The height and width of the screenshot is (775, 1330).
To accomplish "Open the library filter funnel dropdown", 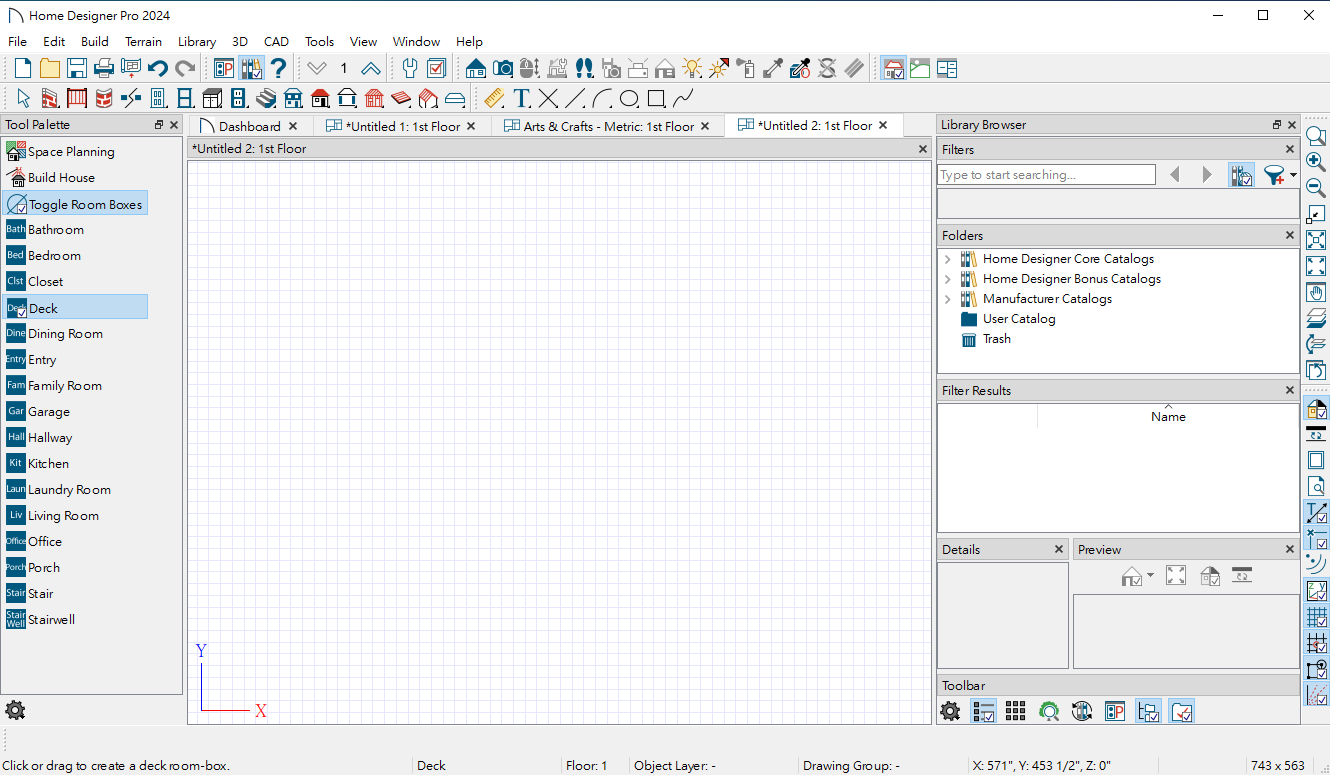I will 1279,175.
